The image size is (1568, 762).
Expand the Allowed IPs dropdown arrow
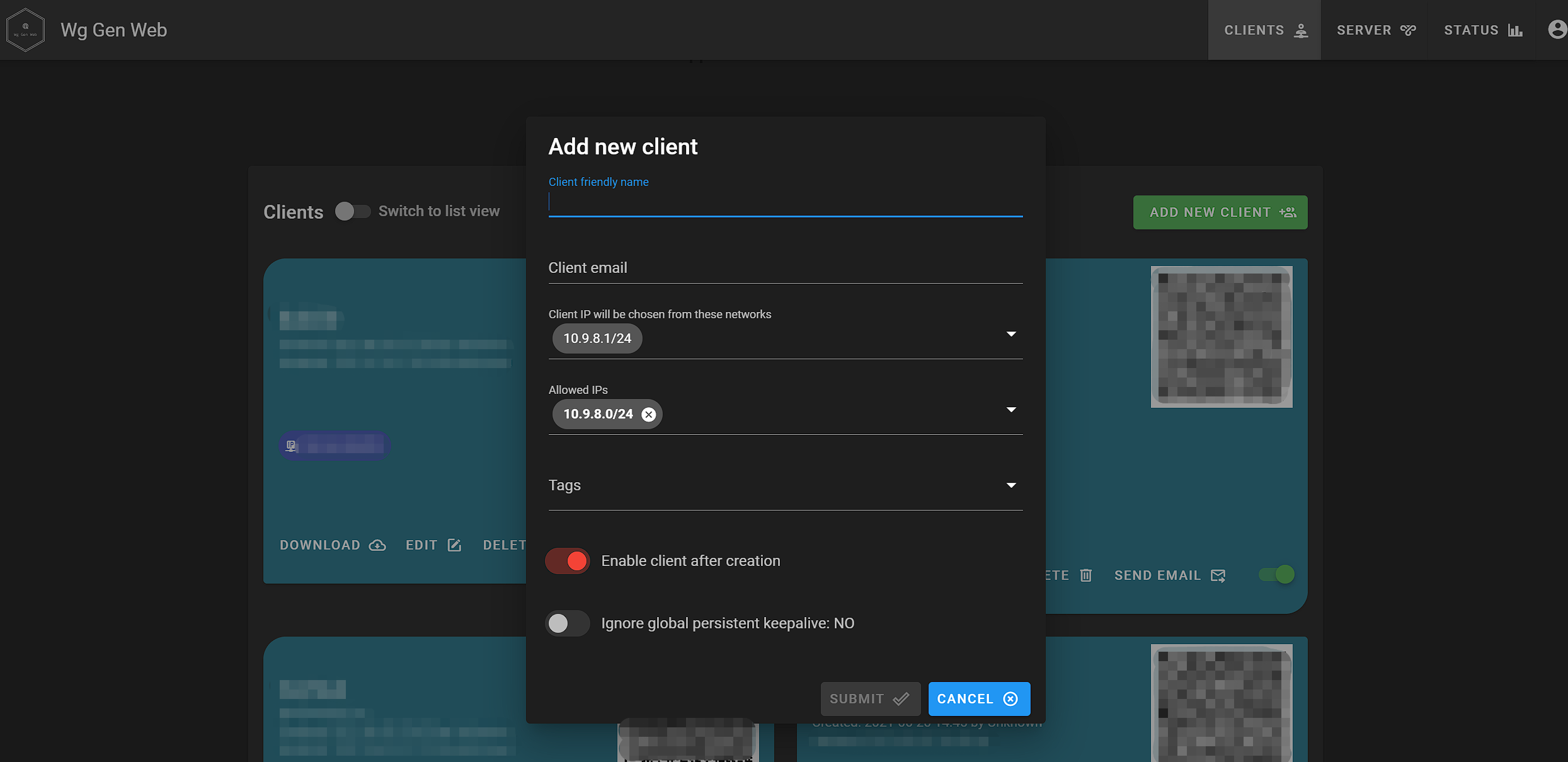(x=1010, y=410)
